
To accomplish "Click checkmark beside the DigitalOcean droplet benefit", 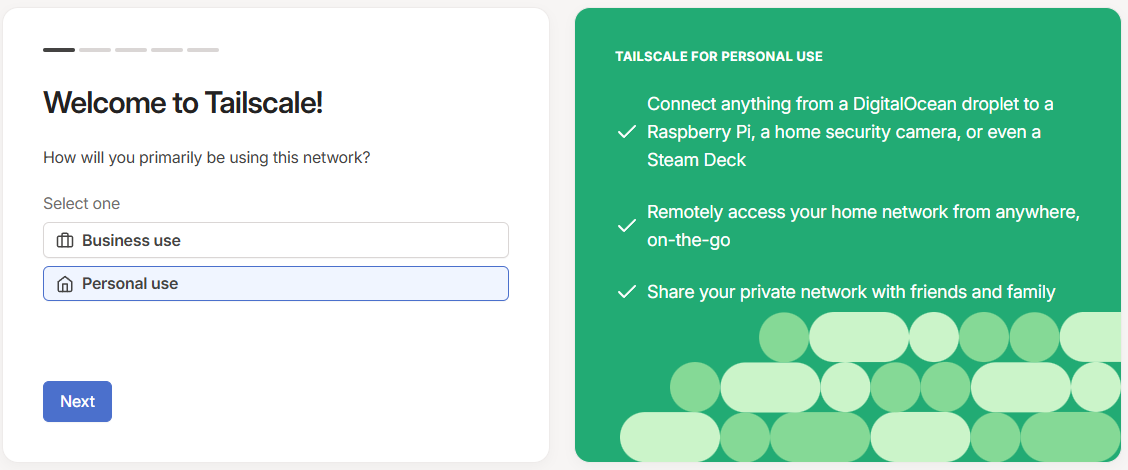I will [627, 132].
